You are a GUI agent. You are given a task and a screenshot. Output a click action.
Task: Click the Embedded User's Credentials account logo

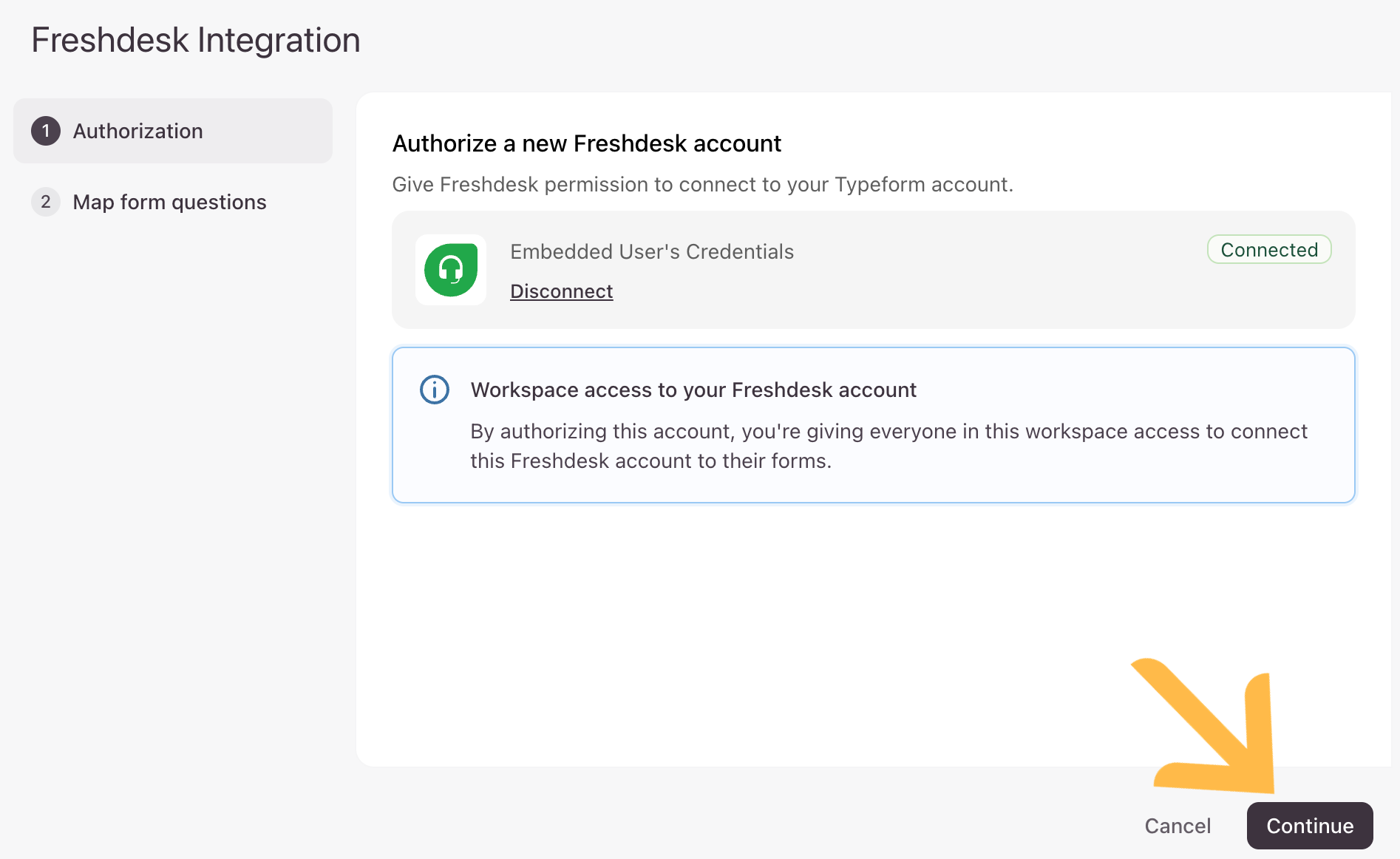click(451, 270)
